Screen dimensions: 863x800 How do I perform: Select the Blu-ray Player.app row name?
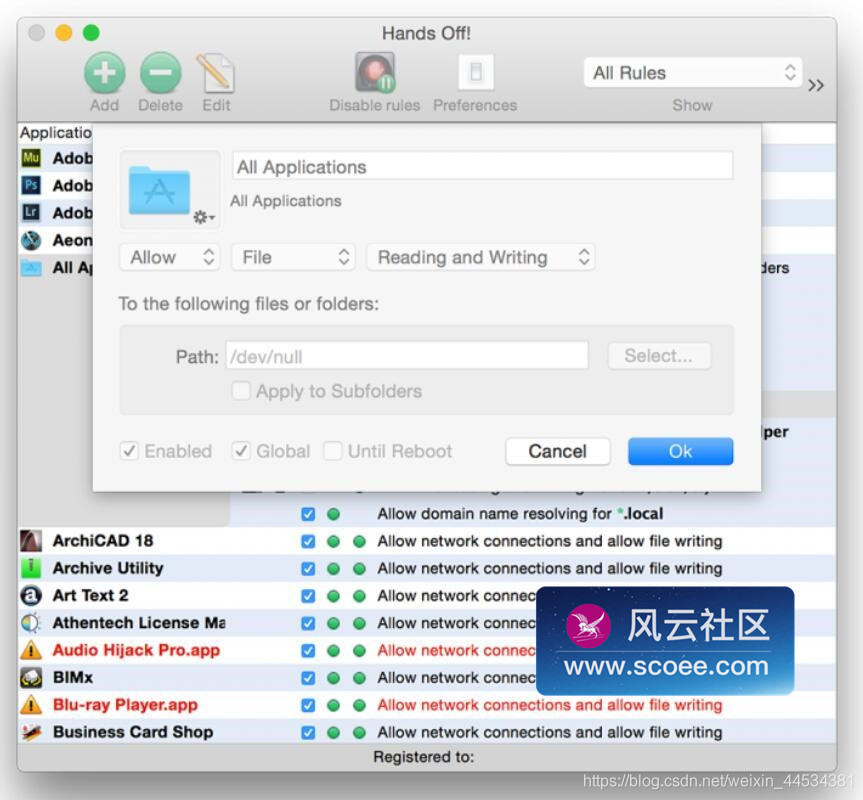tap(125, 705)
